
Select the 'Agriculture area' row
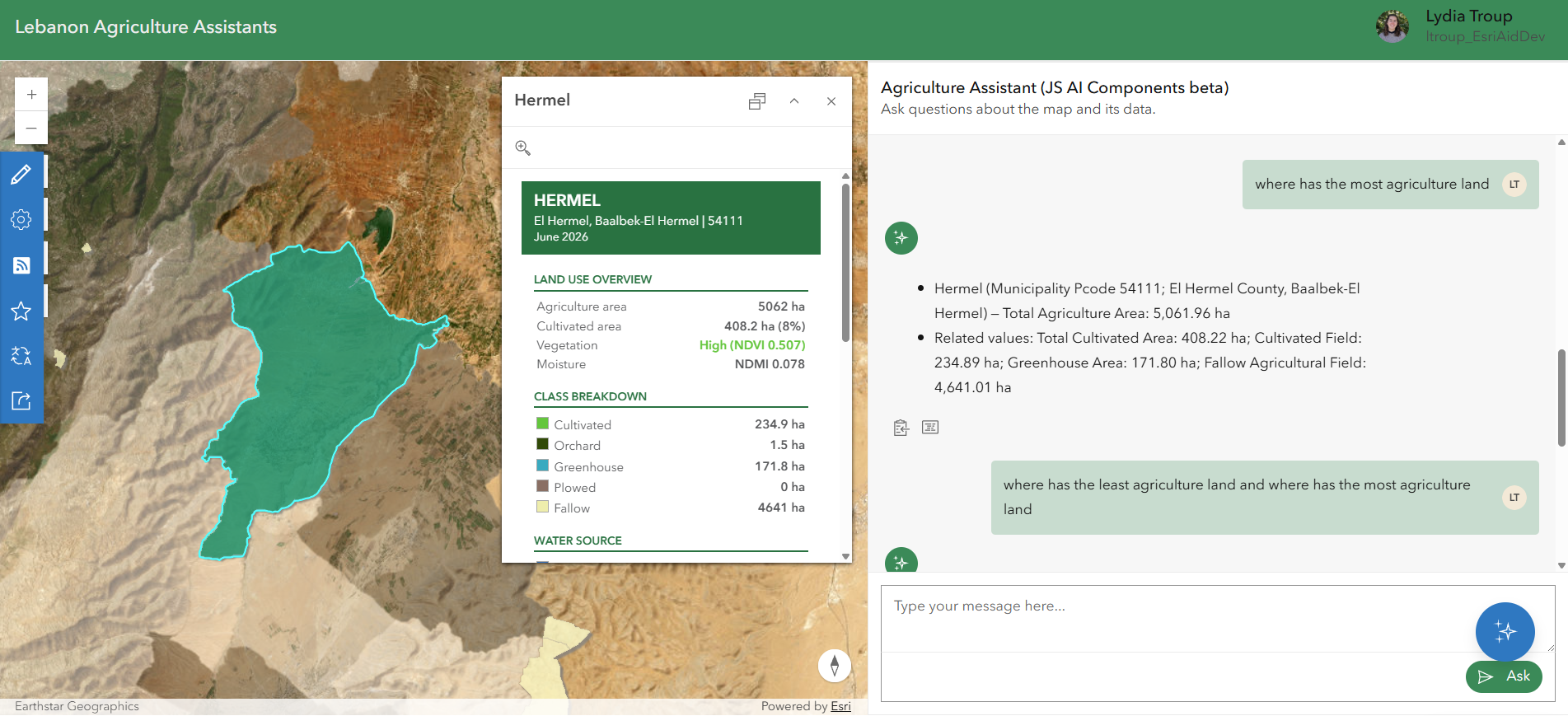coord(671,307)
